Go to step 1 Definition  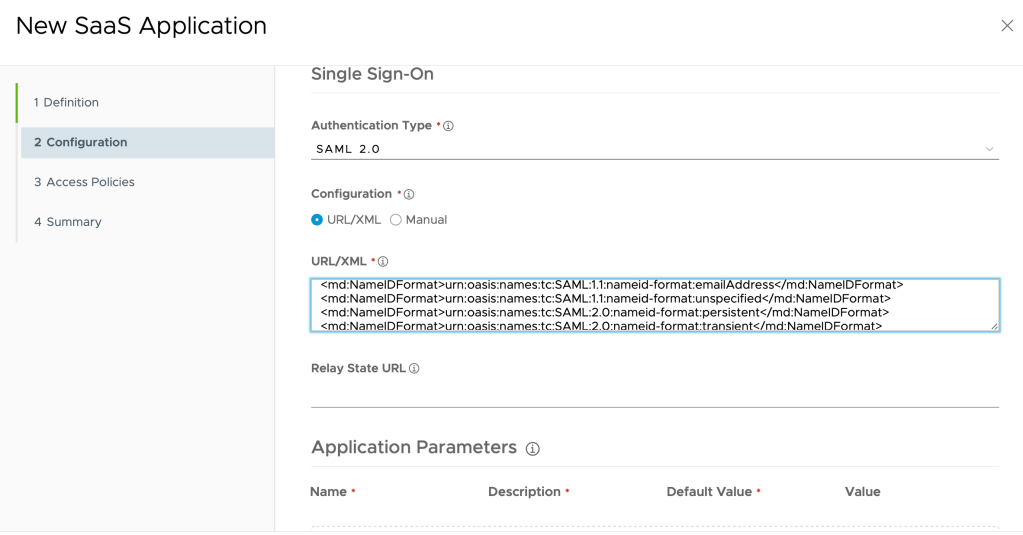coord(66,102)
